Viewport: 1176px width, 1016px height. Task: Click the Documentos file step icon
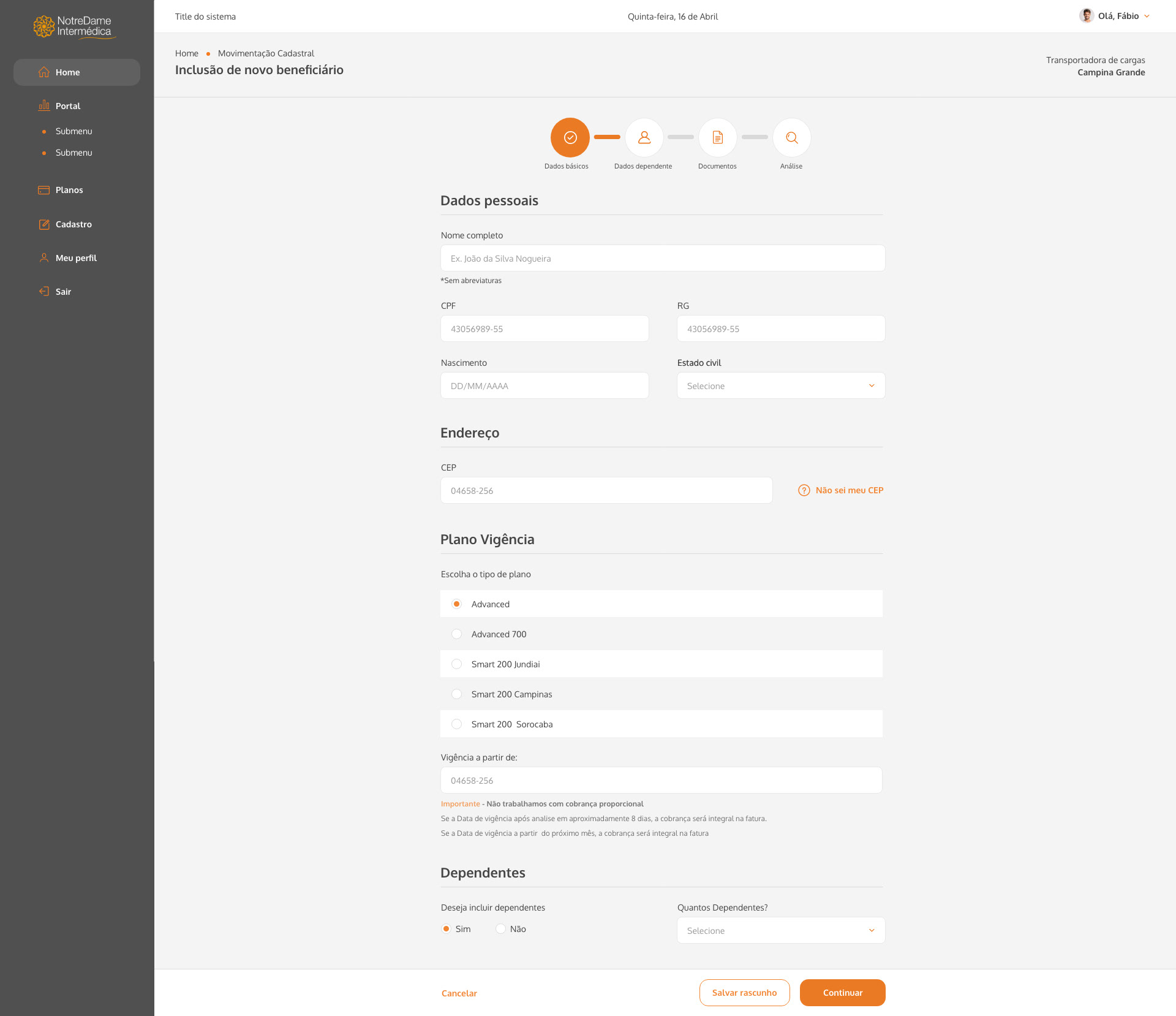(x=717, y=138)
